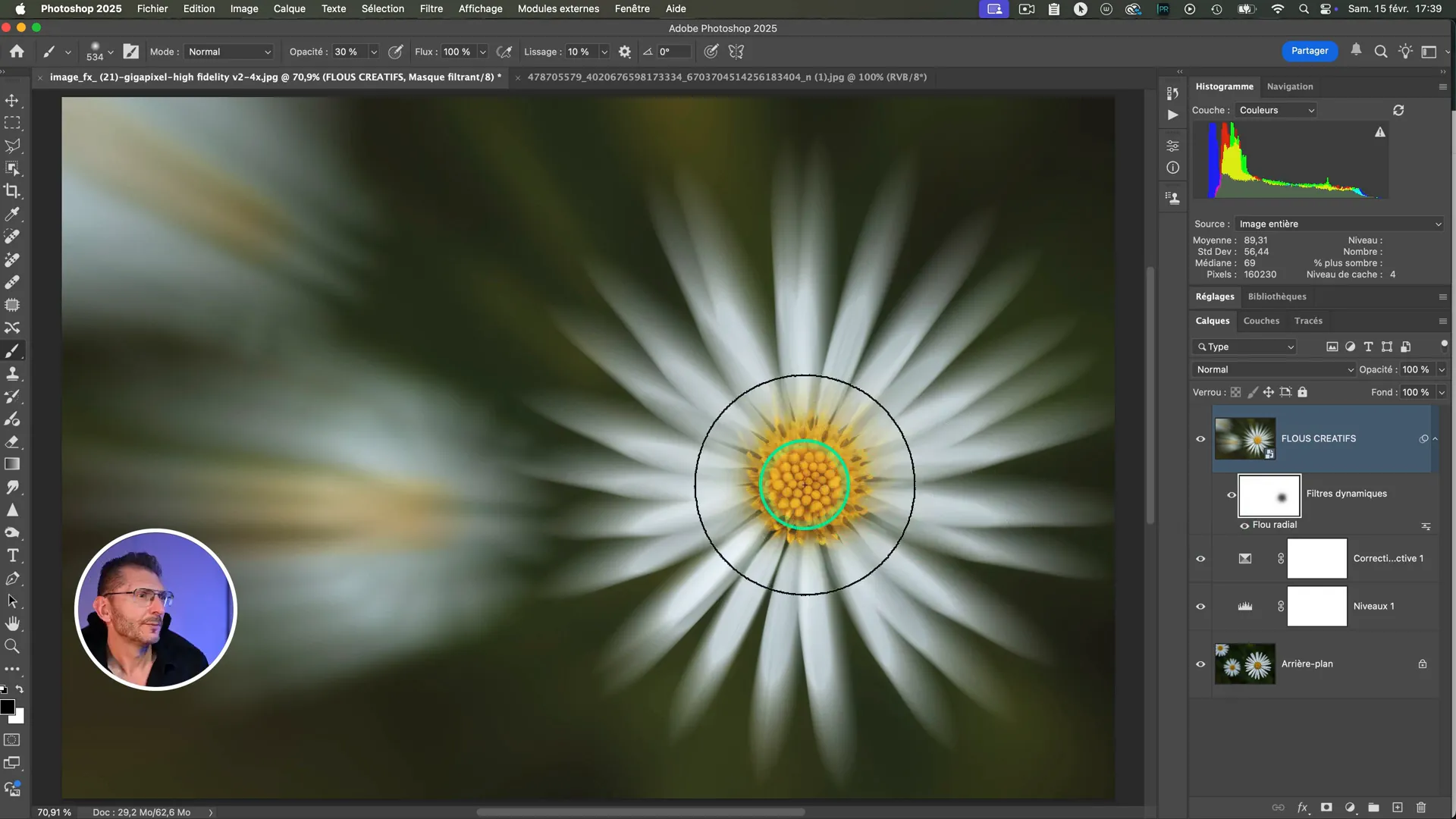Screen dimensions: 1456x819
Task: Select the smart filter mask thumbnail
Action: coord(1269,495)
